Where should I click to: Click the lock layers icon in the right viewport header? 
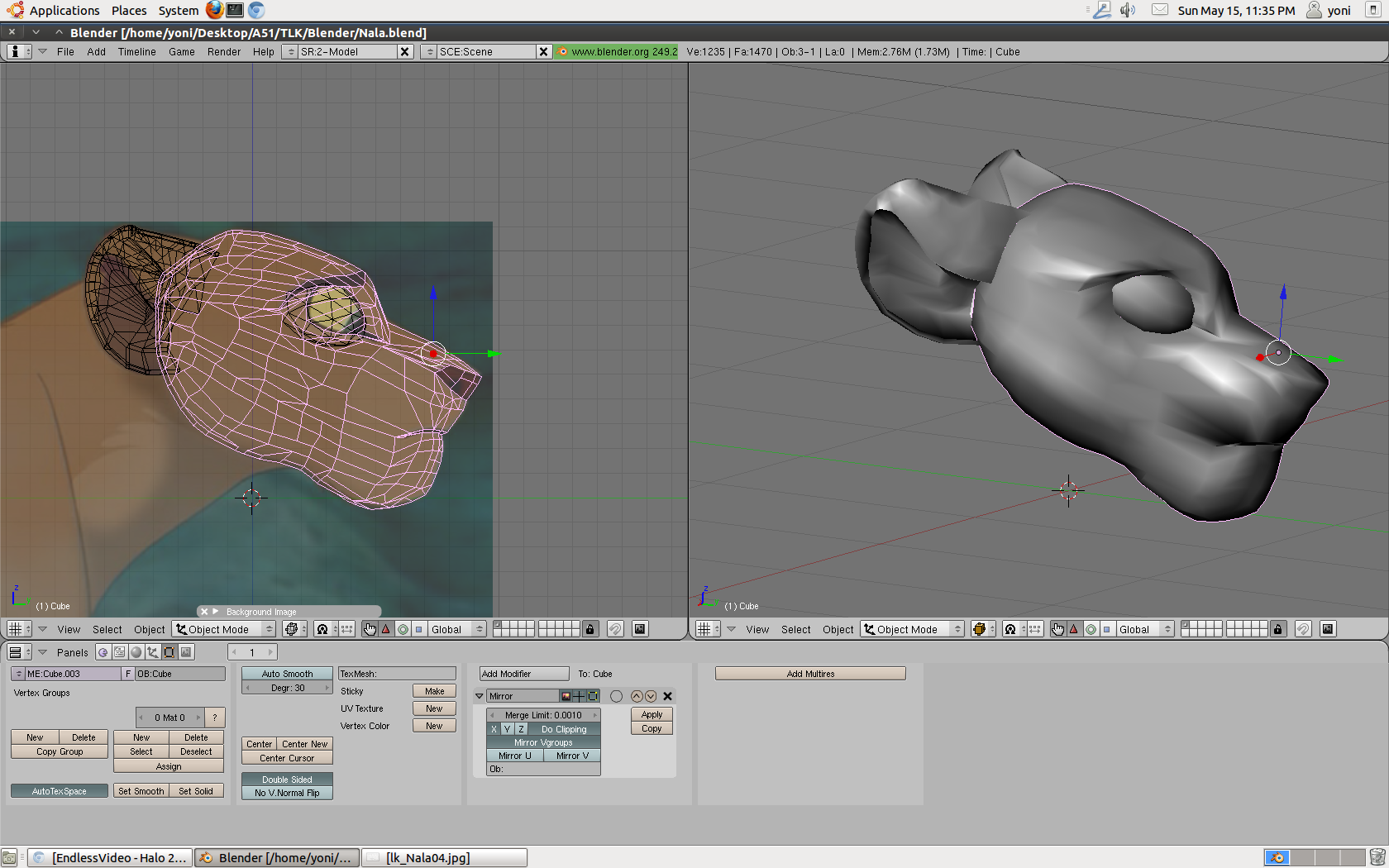[x=1277, y=629]
